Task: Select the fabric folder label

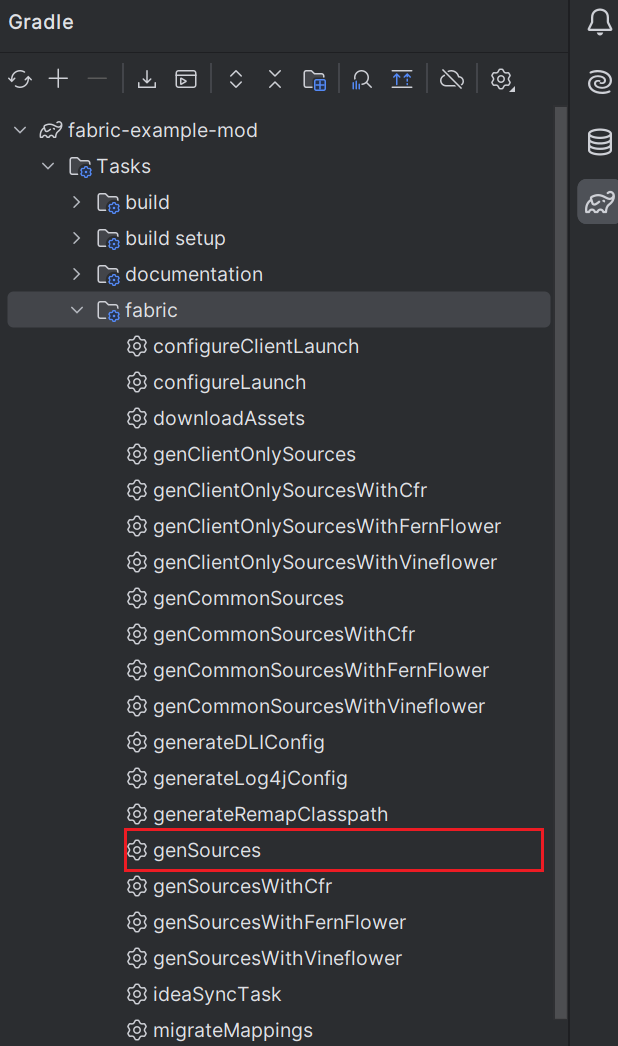Action: pos(151,310)
